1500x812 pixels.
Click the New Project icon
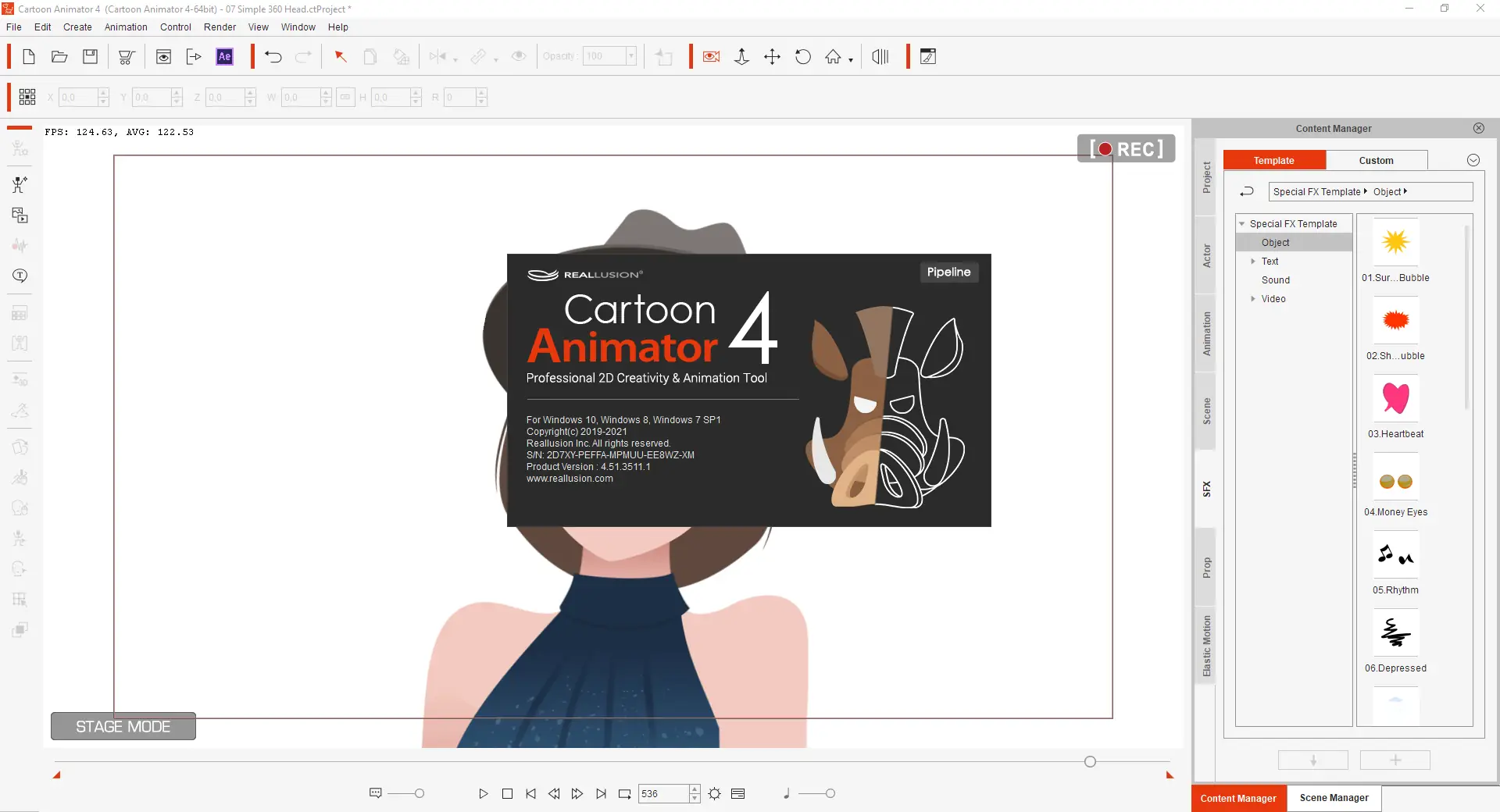pos(29,56)
